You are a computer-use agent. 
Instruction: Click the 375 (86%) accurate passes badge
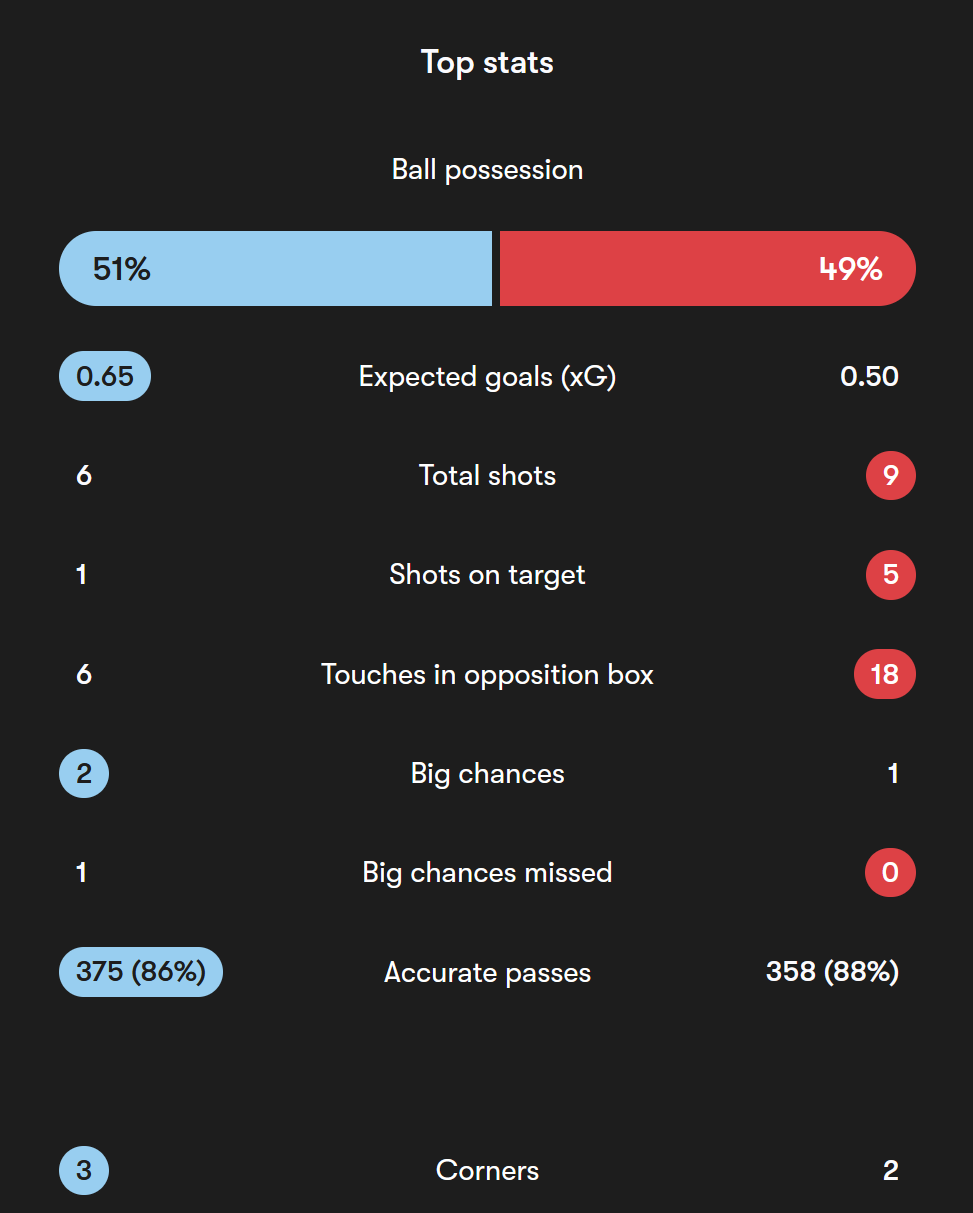click(141, 972)
